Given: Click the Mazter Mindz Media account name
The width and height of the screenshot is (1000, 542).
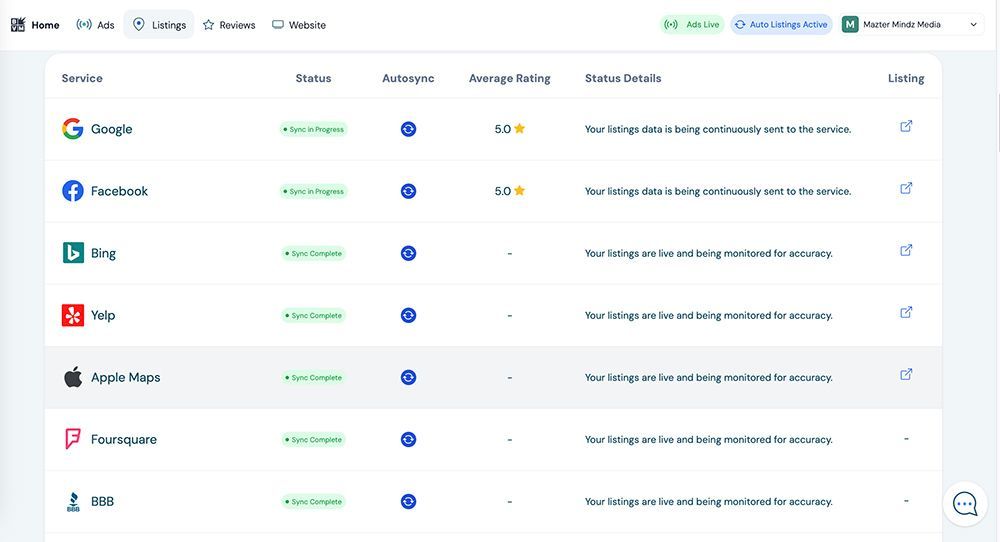Looking at the screenshot, I should pos(902,25).
